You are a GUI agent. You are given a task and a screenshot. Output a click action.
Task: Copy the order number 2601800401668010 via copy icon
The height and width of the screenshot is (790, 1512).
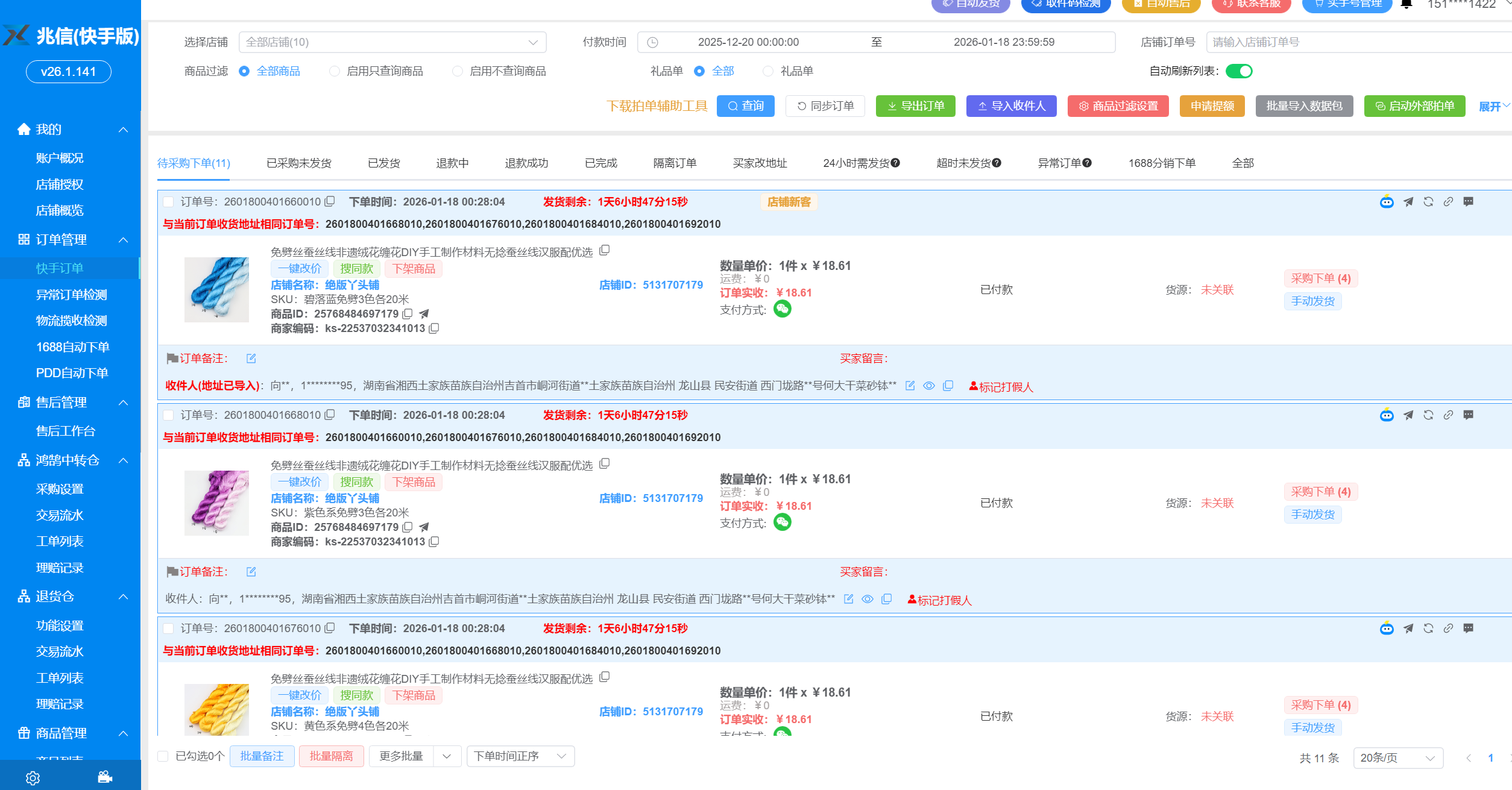pyautogui.click(x=329, y=415)
